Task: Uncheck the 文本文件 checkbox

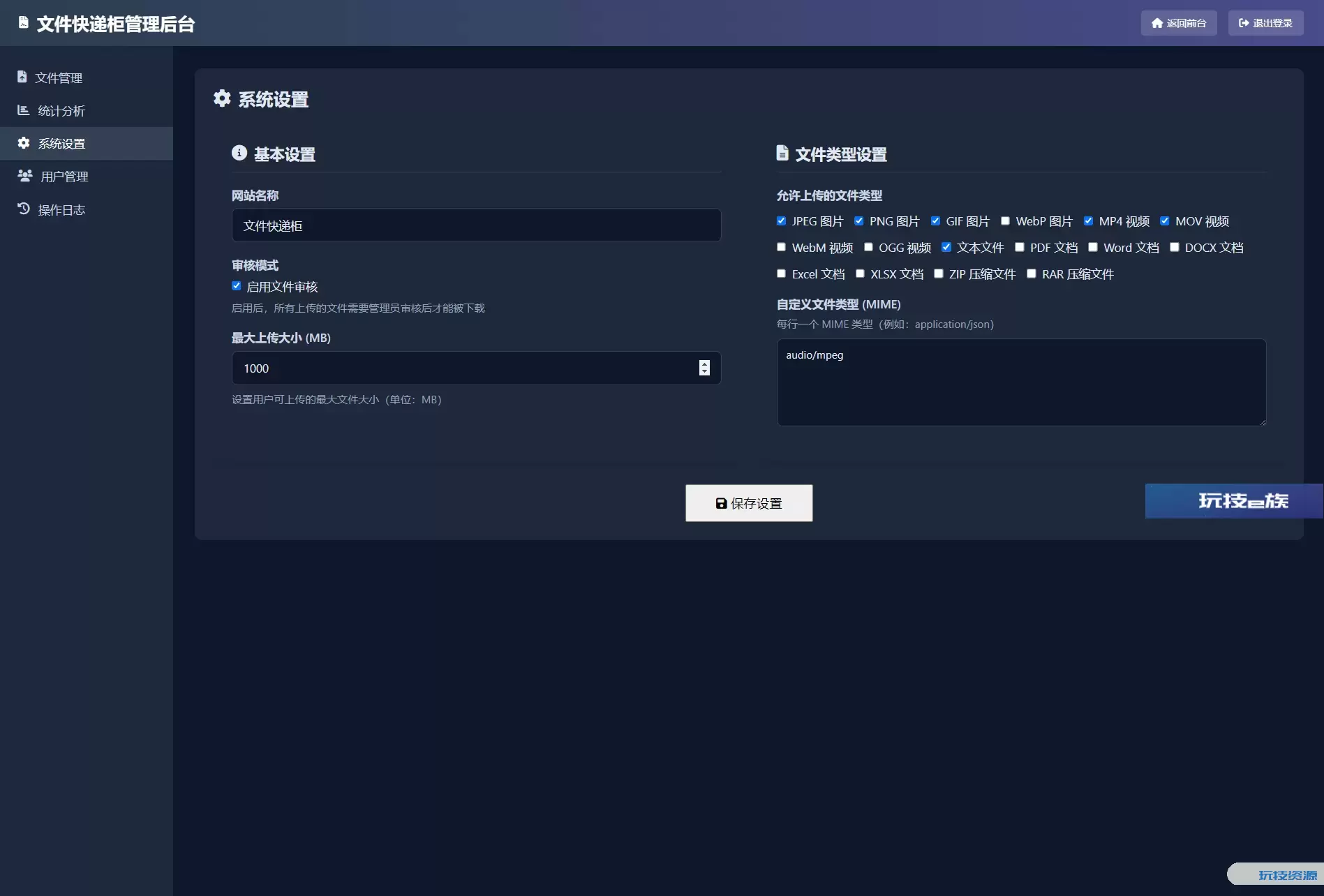Action: click(x=946, y=247)
